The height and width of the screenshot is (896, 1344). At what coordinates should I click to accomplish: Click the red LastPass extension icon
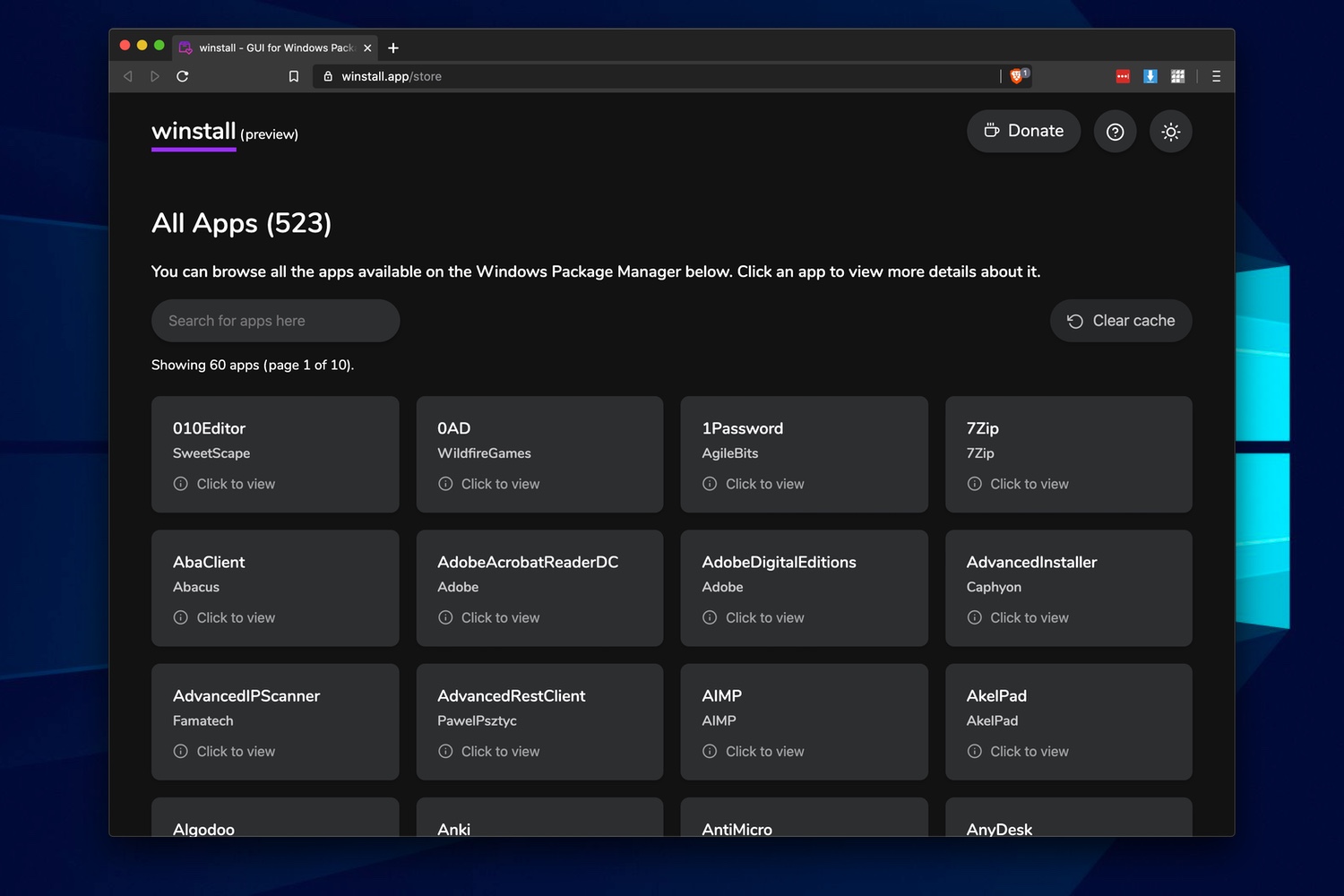click(1122, 76)
